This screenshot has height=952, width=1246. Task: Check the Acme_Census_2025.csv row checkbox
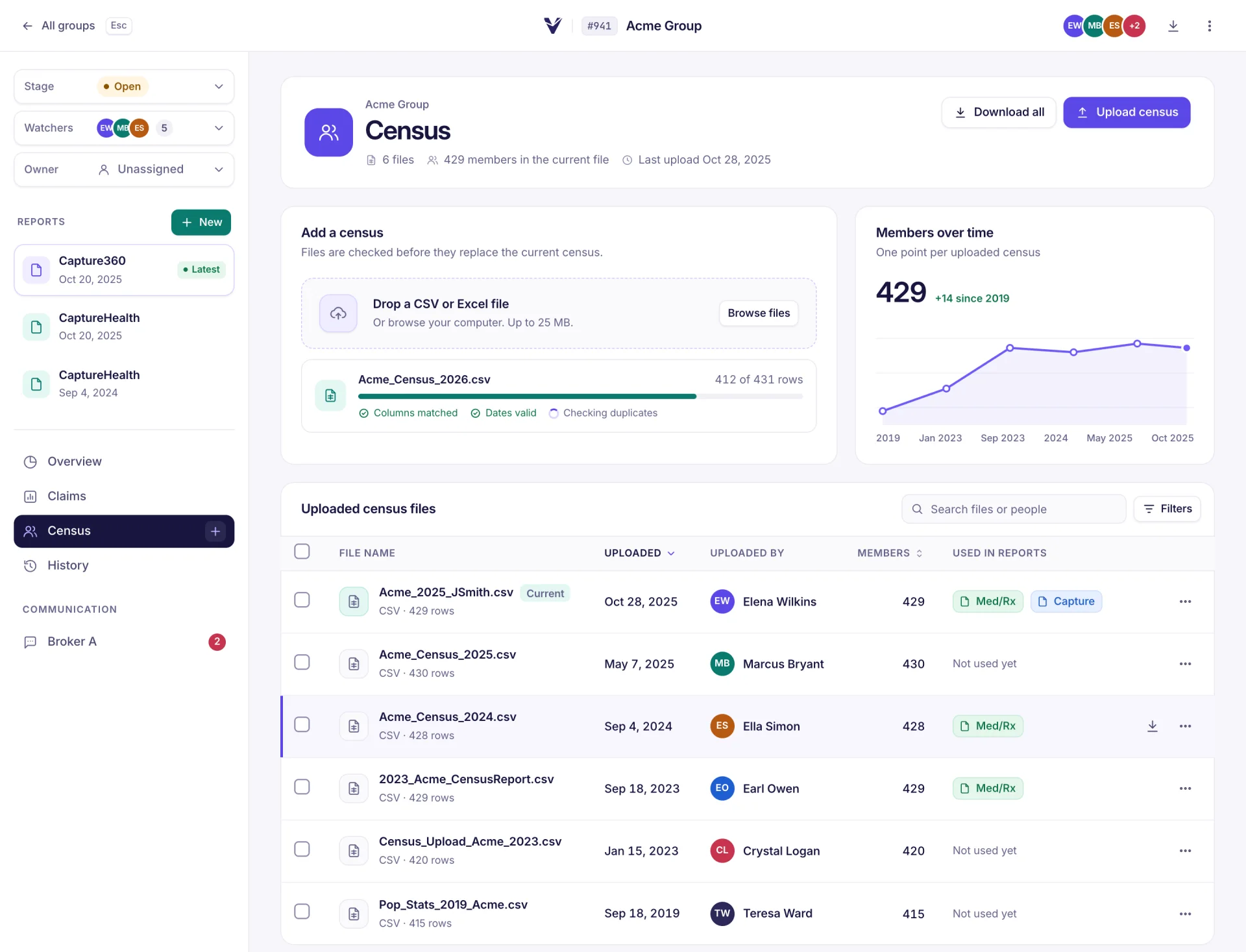click(302, 663)
